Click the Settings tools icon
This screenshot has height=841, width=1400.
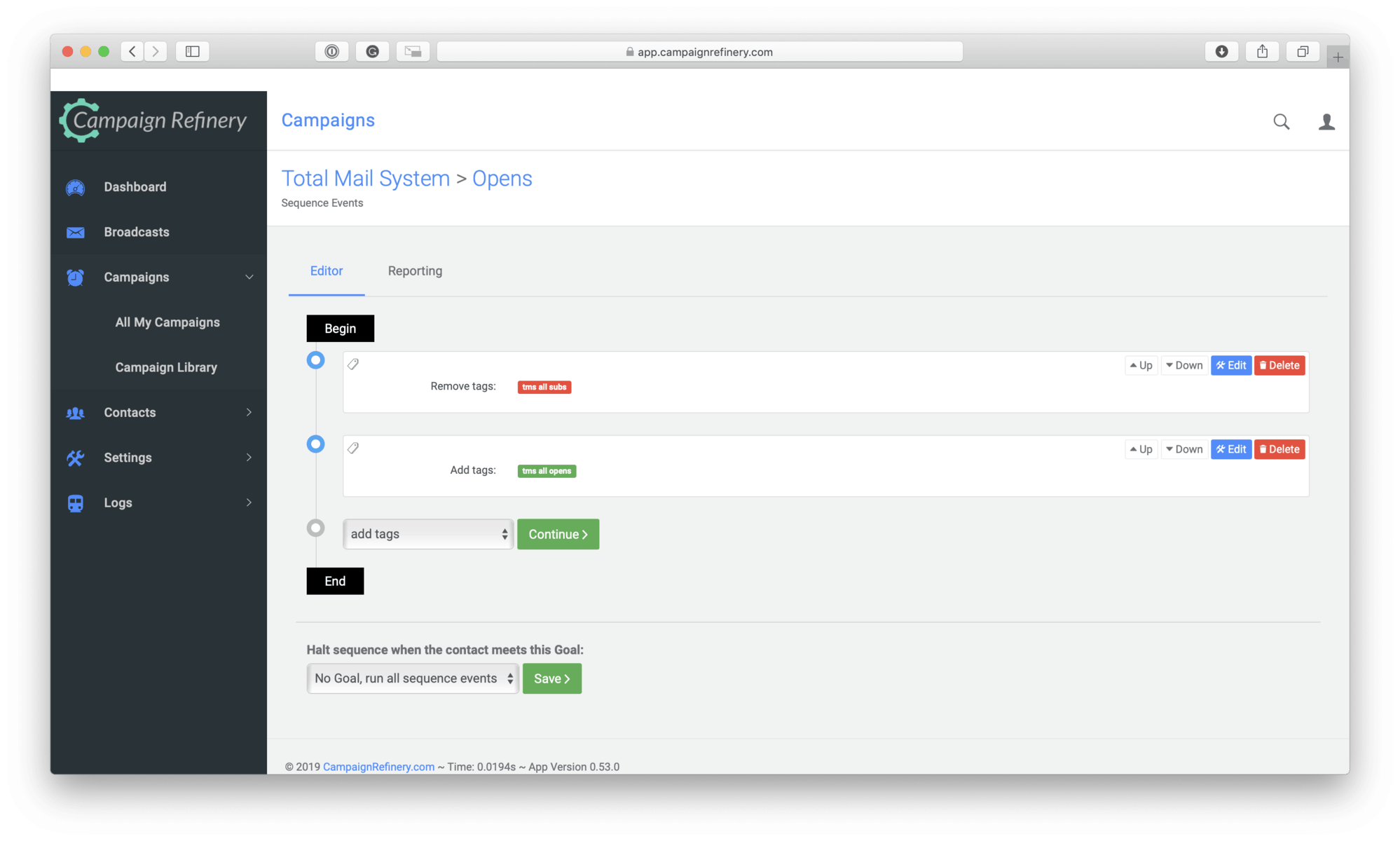tap(75, 458)
